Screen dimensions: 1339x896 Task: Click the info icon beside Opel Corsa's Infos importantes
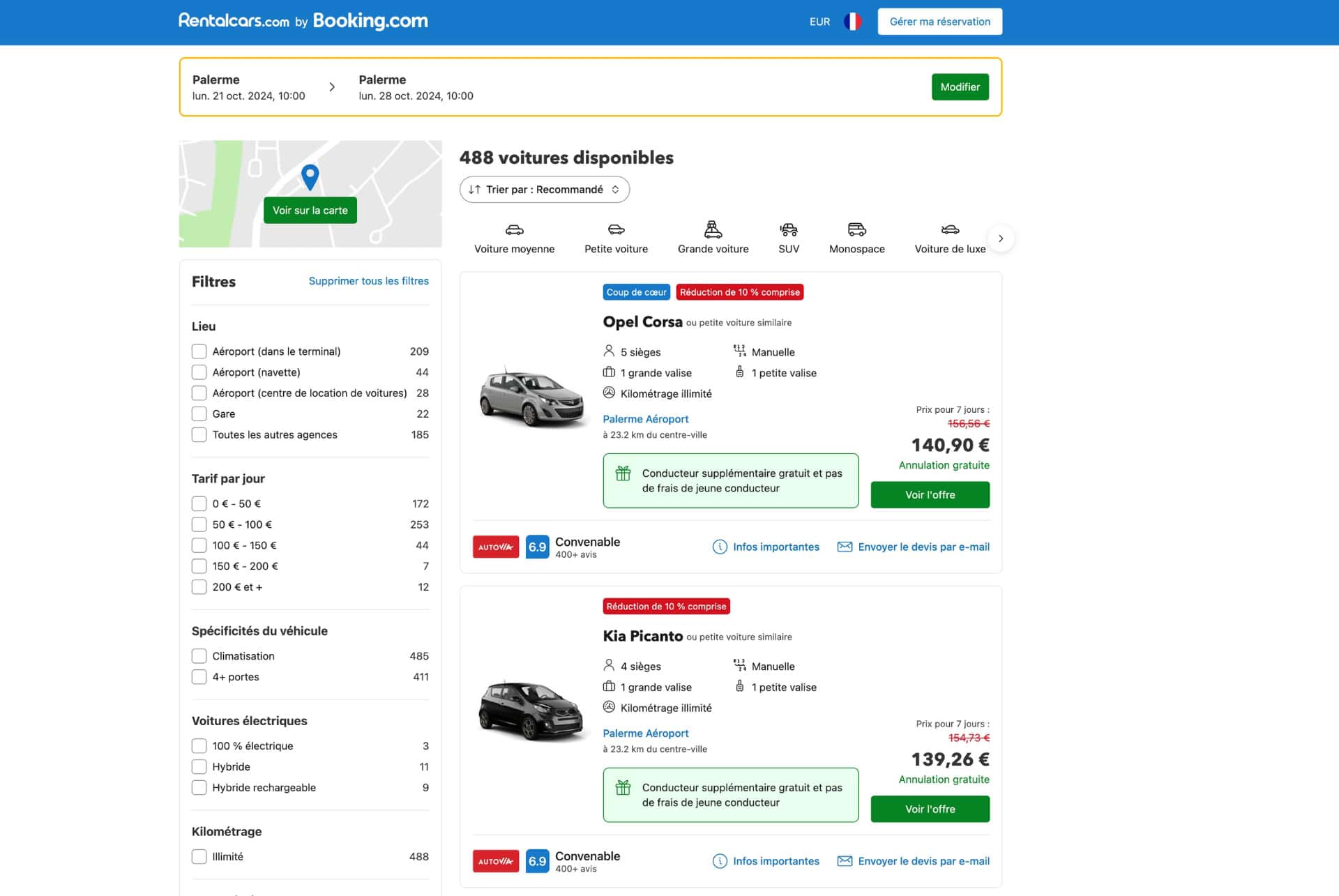720,547
